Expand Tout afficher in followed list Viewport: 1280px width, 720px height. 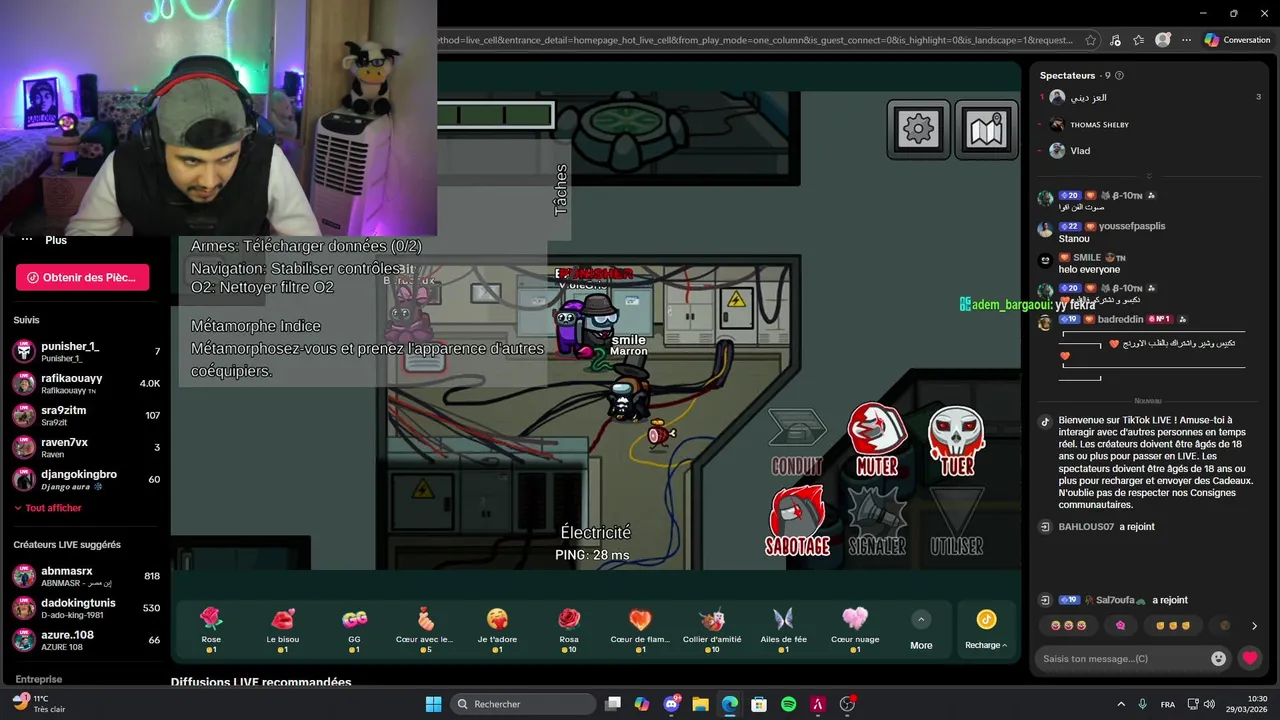coord(48,508)
